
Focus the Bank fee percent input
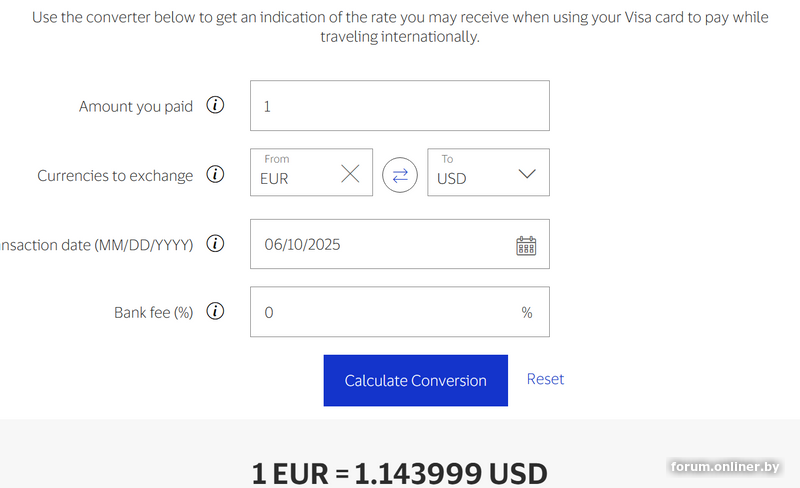click(x=399, y=311)
